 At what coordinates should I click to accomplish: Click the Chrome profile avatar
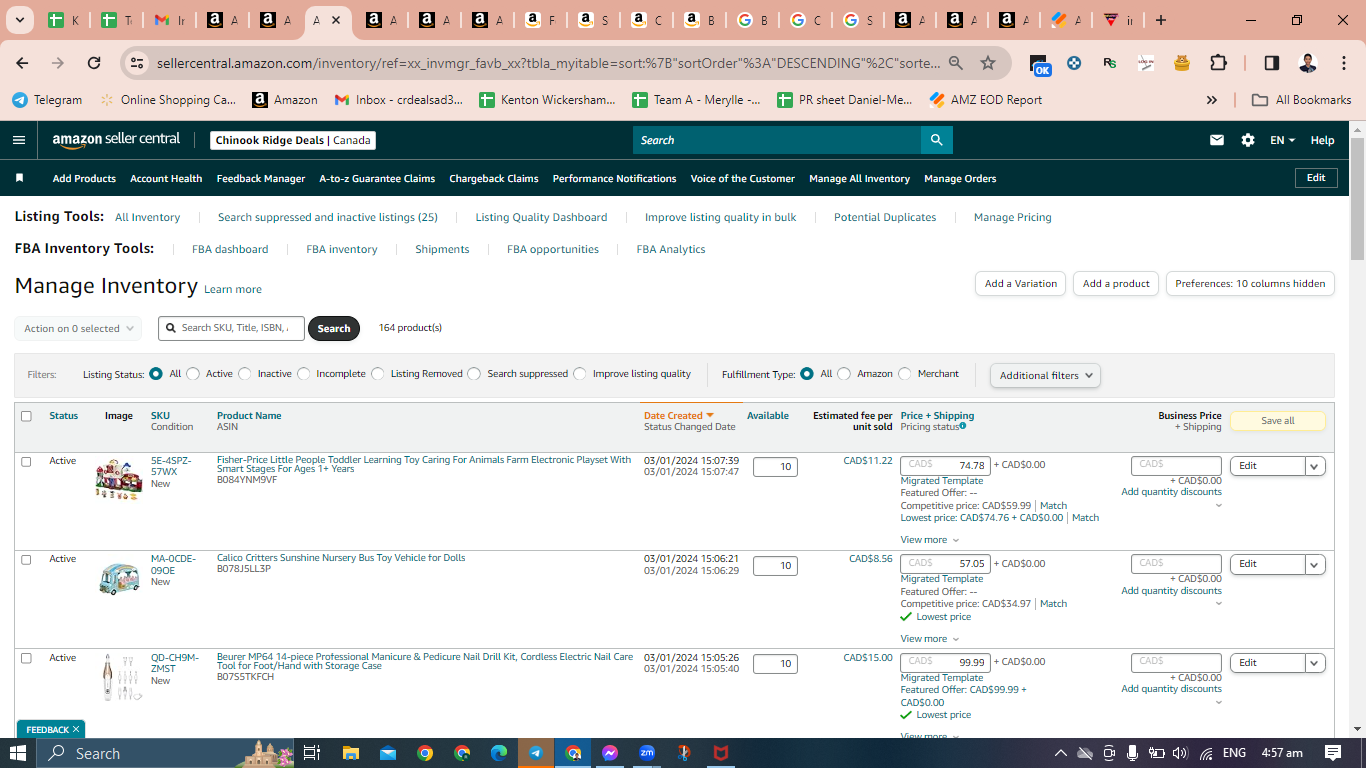tap(1307, 63)
